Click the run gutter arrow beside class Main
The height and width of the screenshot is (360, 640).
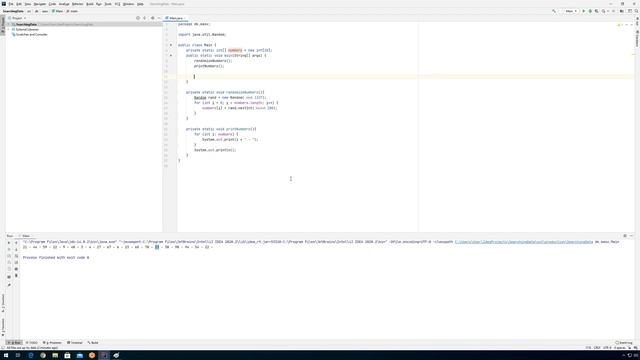coord(171,45)
